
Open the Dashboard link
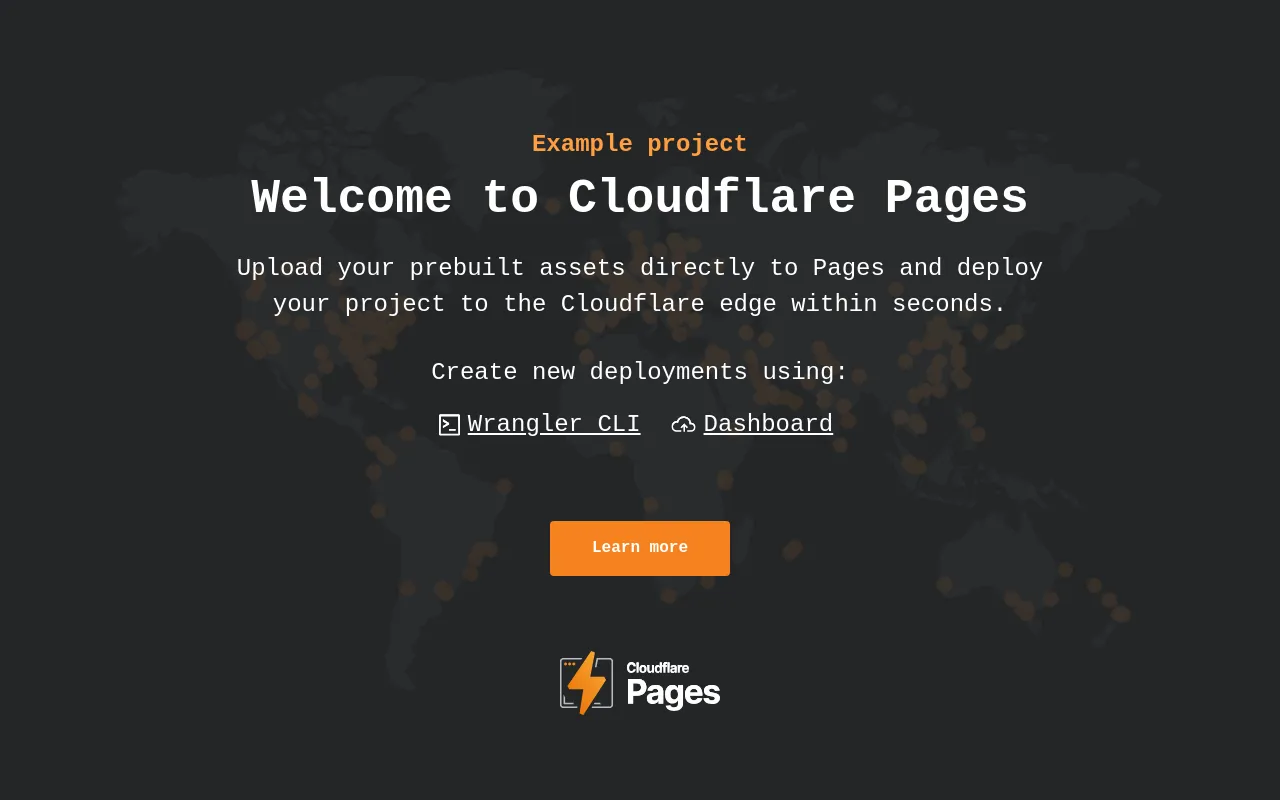point(768,424)
